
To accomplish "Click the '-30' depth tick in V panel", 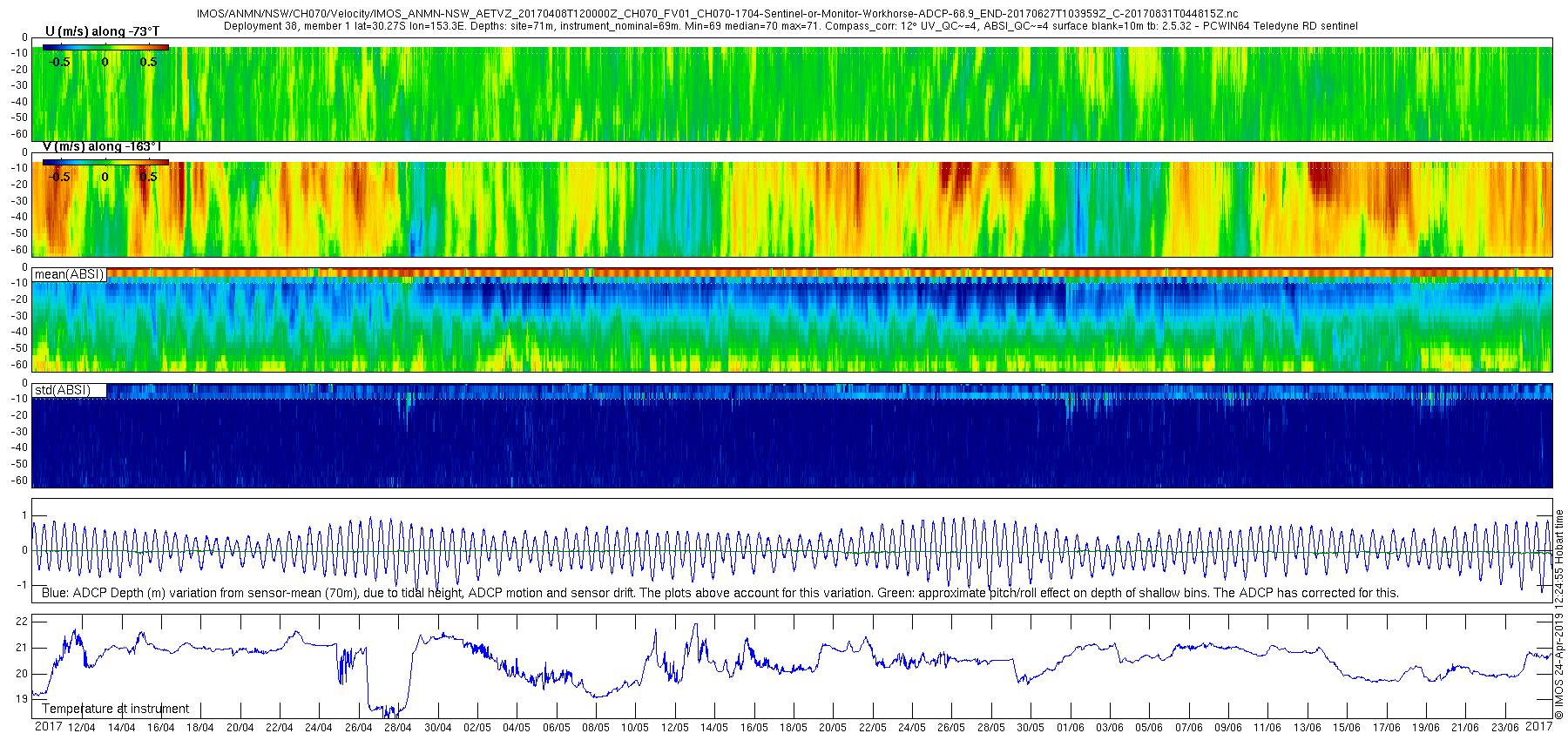I will tap(18, 201).
